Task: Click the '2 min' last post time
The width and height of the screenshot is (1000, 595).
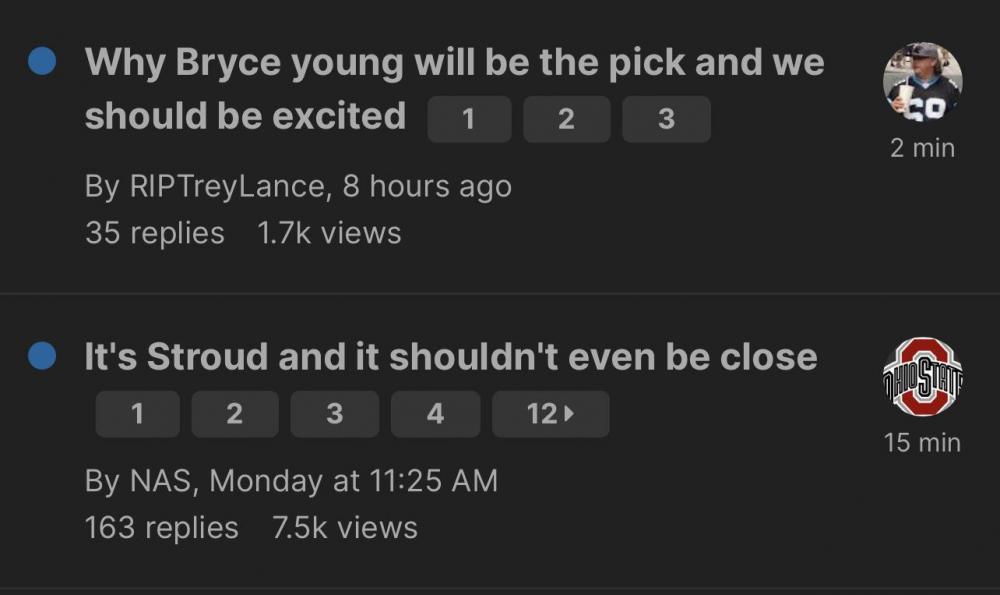Action: tap(922, 148)
